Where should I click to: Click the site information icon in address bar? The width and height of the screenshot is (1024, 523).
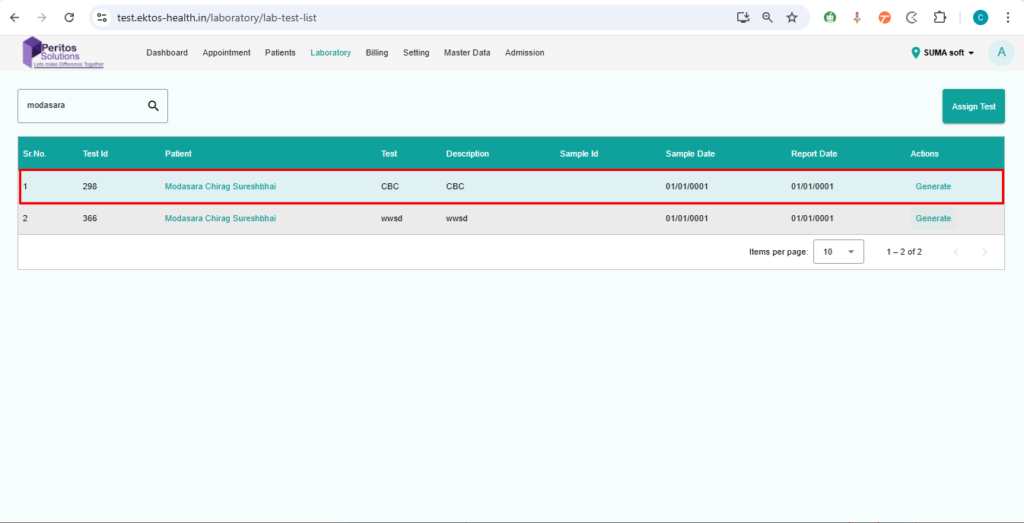tap(102, 18)
